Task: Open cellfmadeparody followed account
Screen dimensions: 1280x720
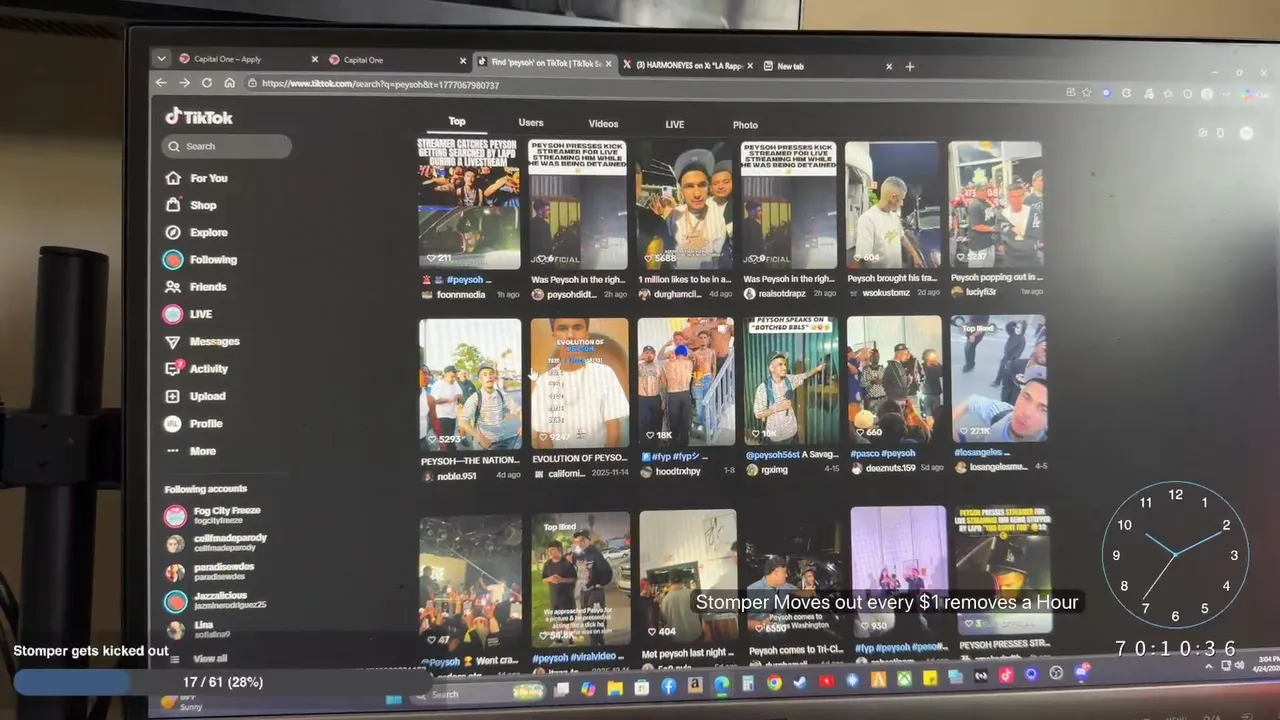Action: pos(217,543)
